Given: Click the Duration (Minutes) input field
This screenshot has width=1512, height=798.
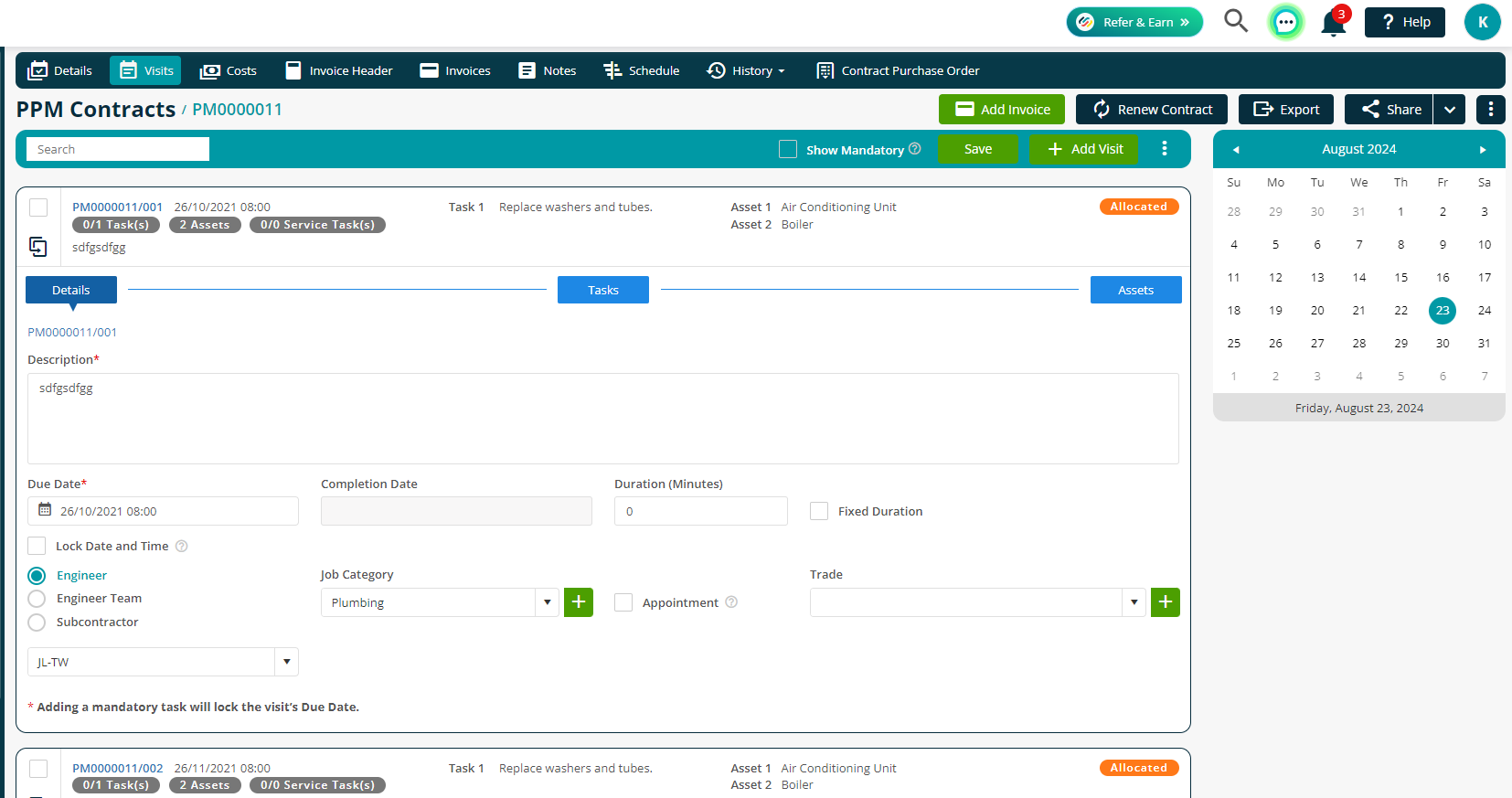Looking at the screenshot, I should (701, 511).
